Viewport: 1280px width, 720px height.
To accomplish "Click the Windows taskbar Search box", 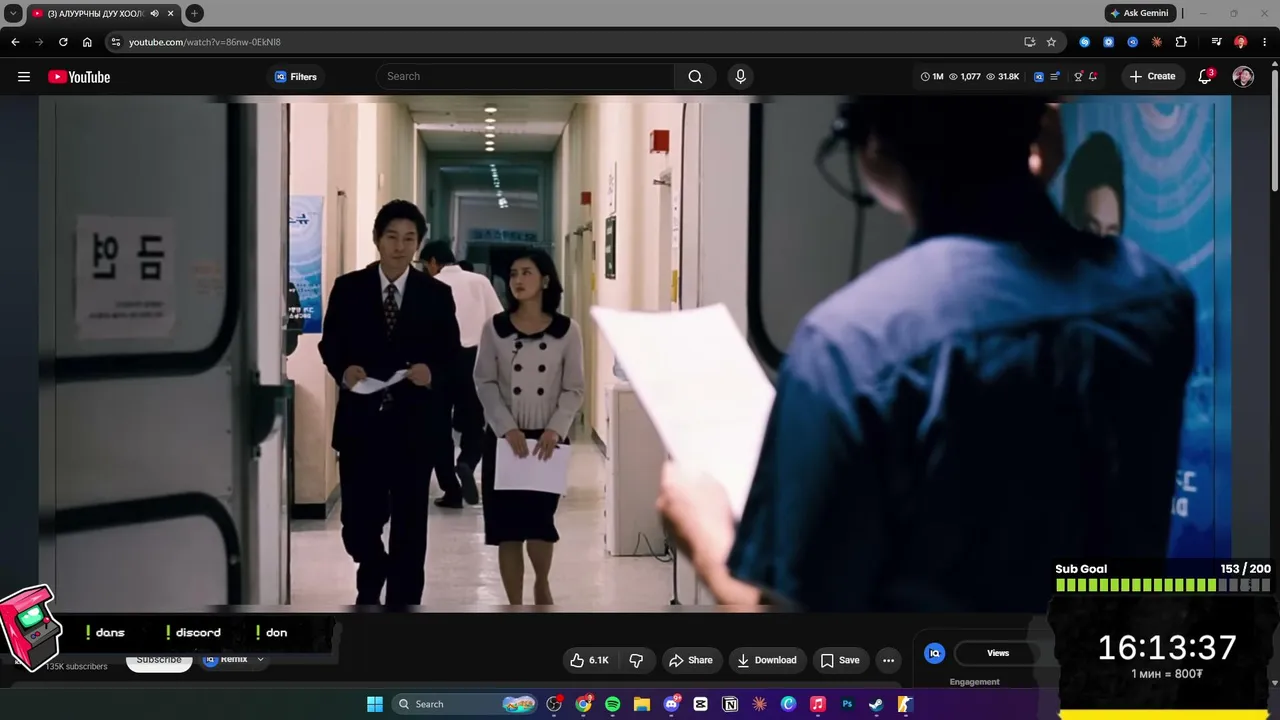I will click(x=465, y=704).
